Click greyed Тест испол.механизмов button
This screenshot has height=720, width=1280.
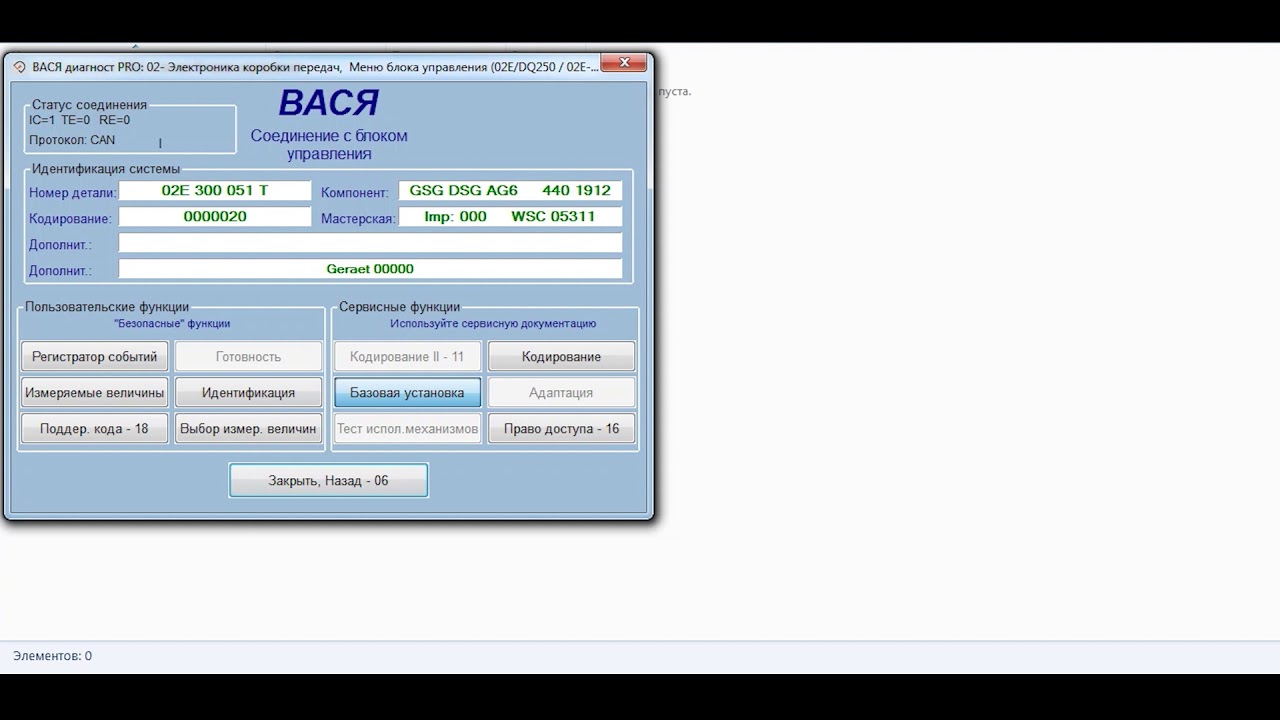pyautogui.click(x=408, y=429)
